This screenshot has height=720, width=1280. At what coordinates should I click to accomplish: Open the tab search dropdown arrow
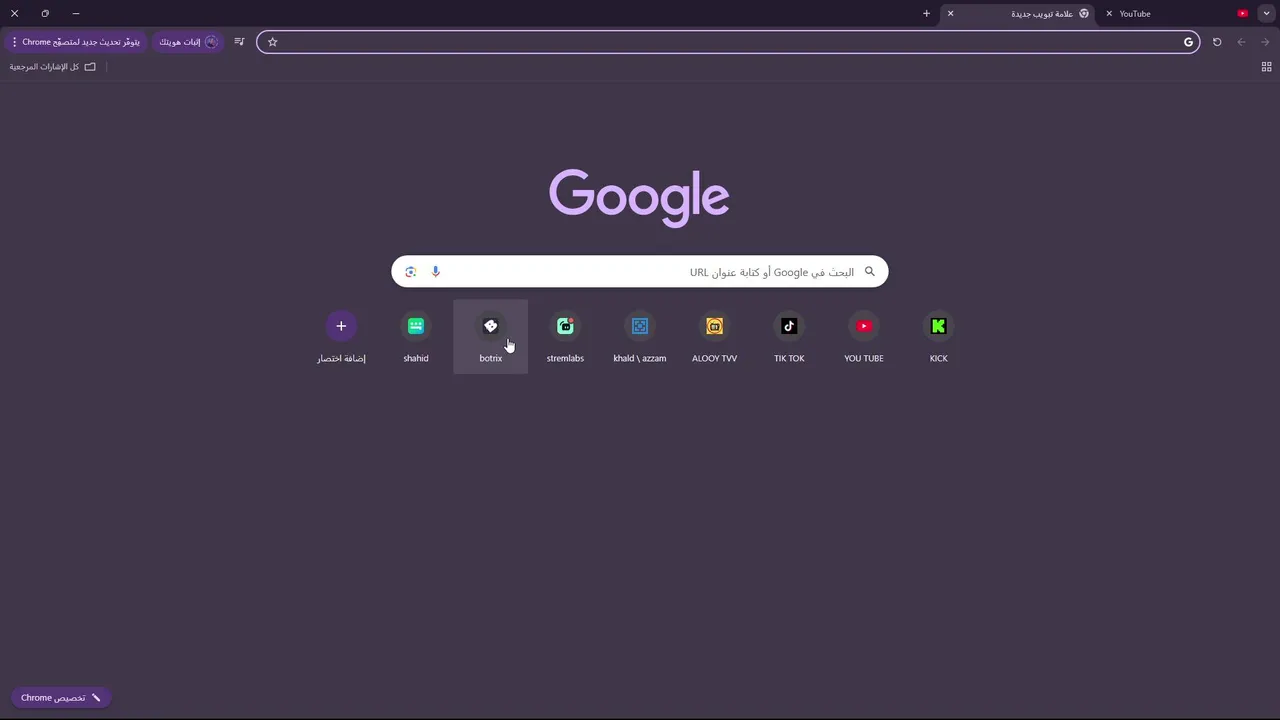tap(1266, 14)
